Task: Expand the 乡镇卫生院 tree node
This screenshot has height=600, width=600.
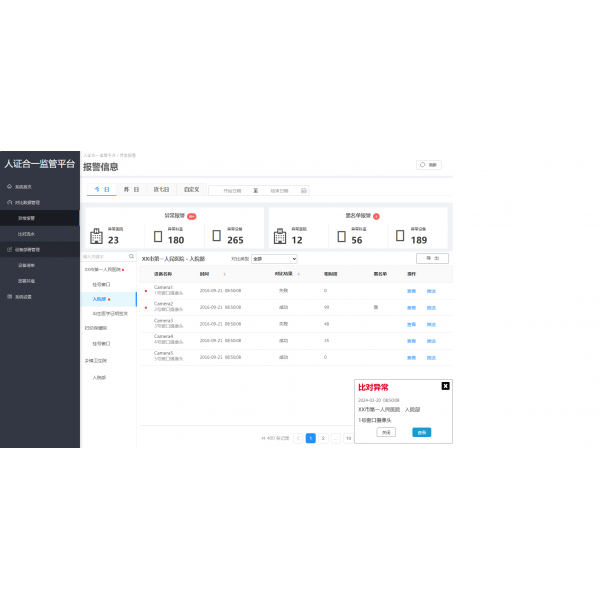Action: point(96,360)
